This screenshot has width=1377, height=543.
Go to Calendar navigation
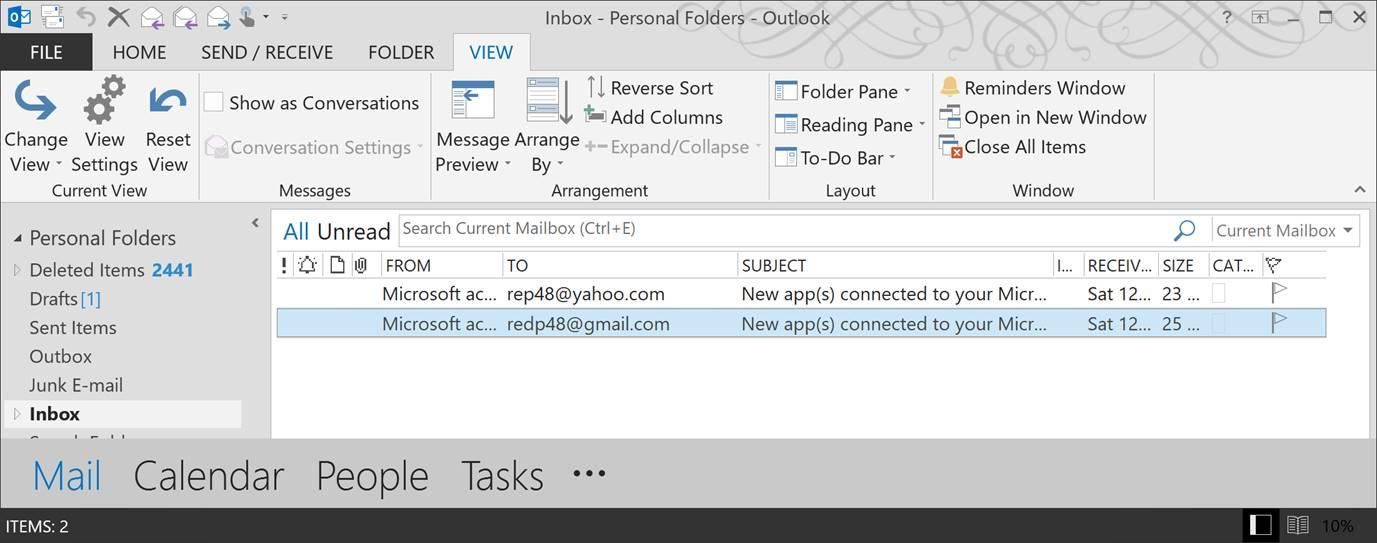point(208,476)
